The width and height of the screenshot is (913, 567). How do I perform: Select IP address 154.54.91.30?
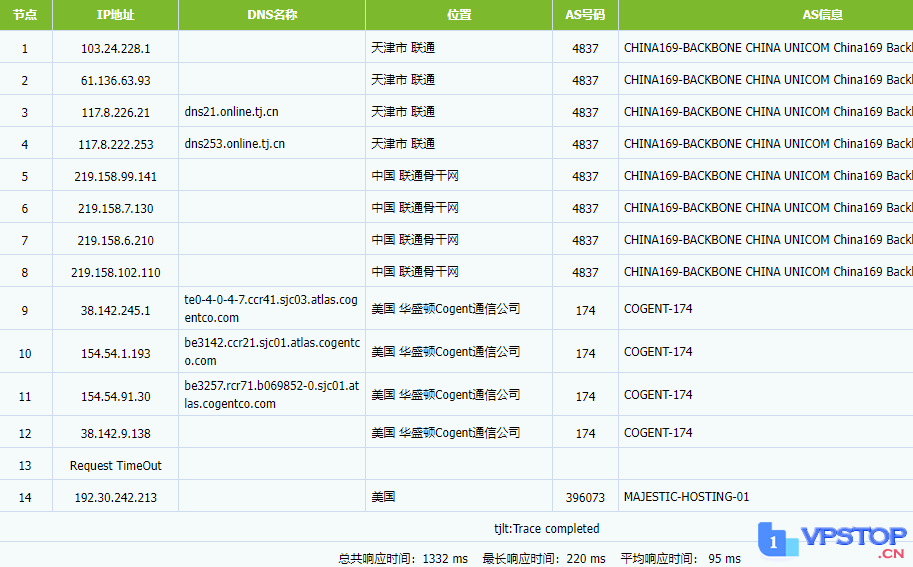click(115, 396)
